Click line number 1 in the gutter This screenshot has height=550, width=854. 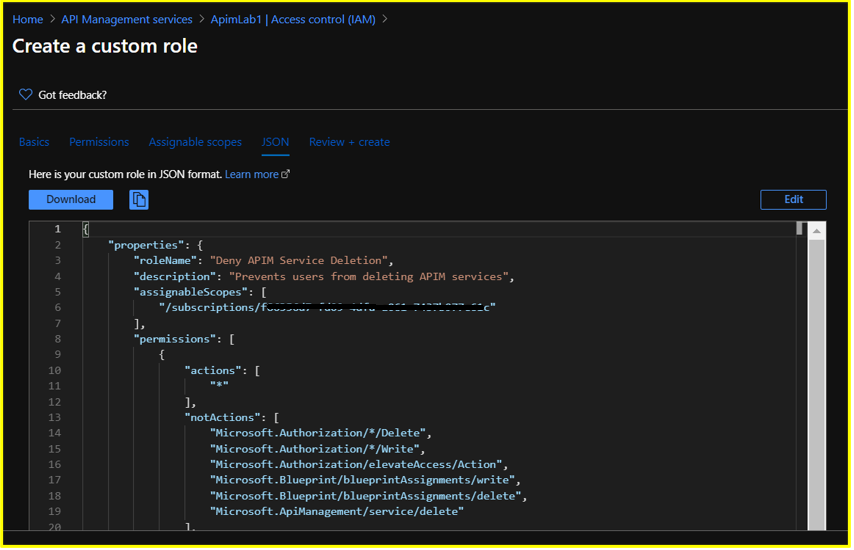tap(57, 229)
